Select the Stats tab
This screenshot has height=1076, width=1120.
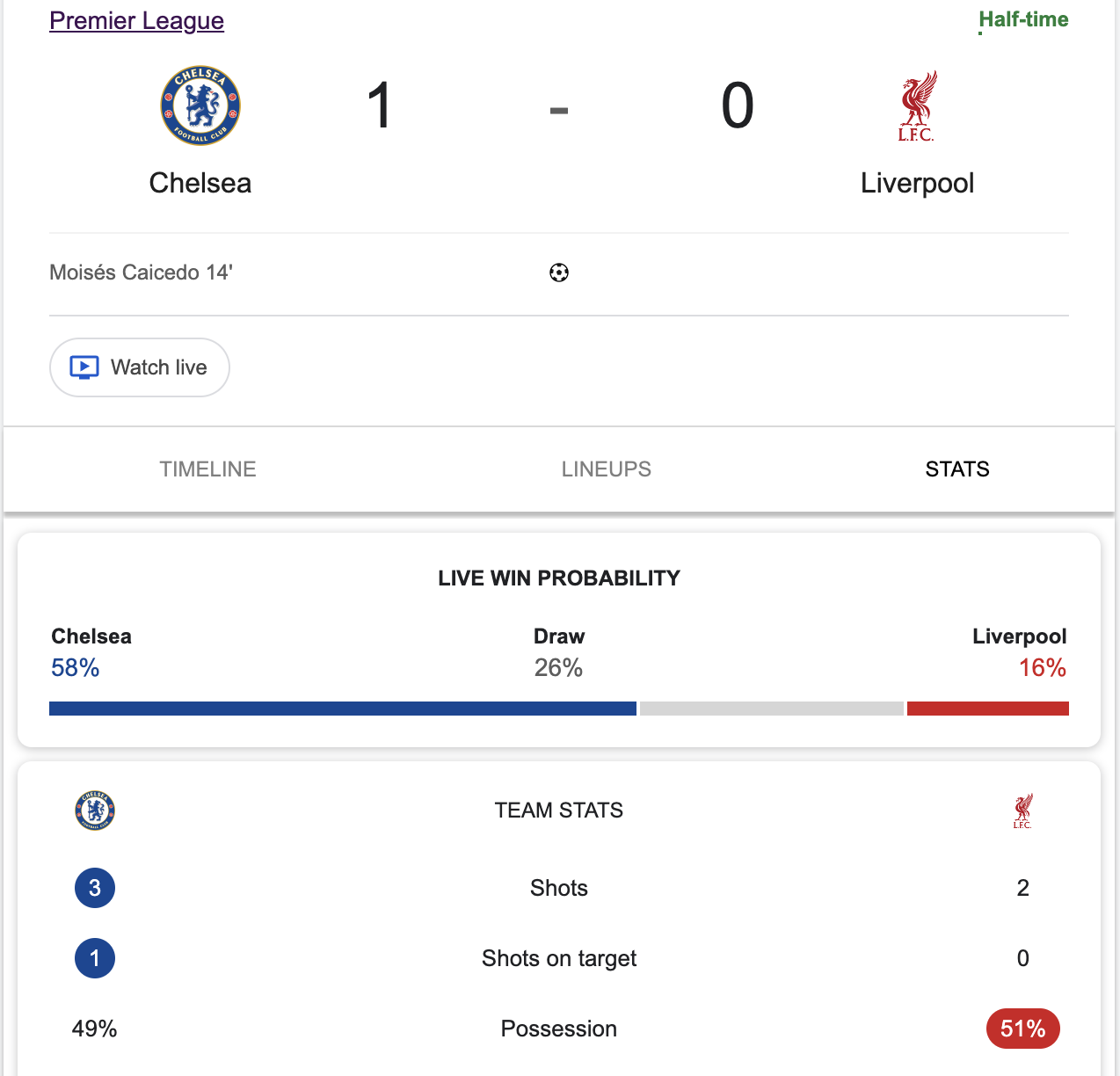click(x=956, y=469)
